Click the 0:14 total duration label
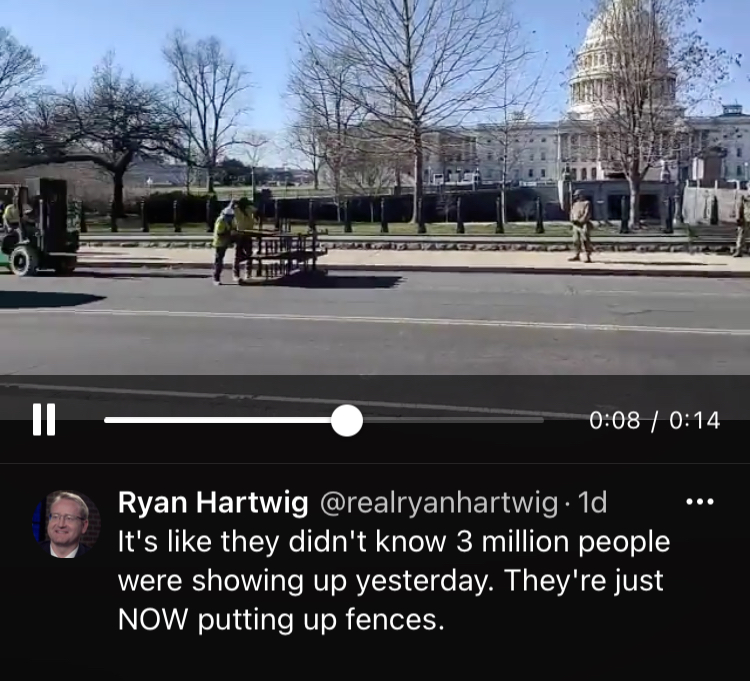 [695, 420]
